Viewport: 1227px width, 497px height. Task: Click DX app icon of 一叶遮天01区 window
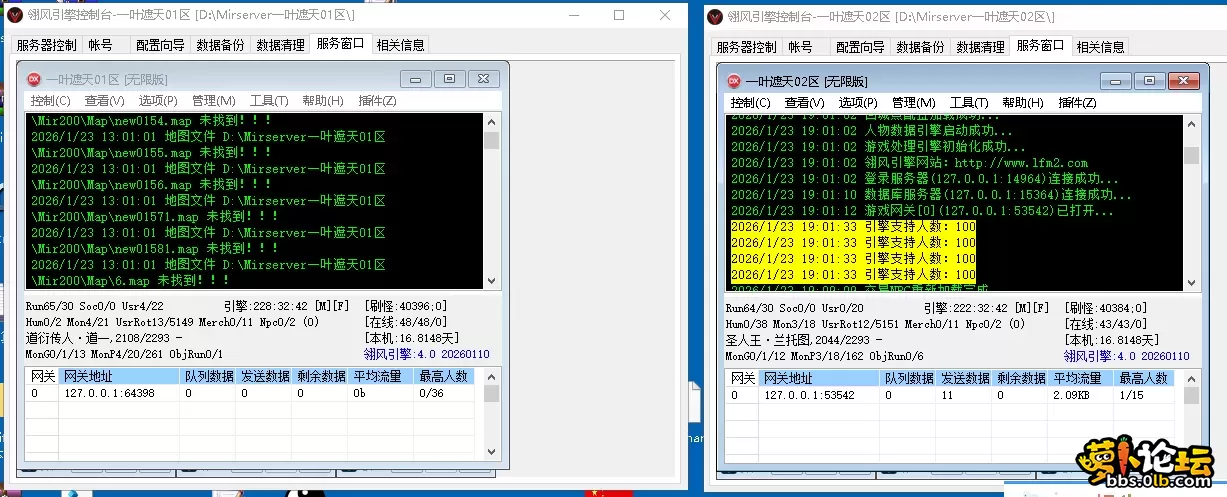(33, 79)
